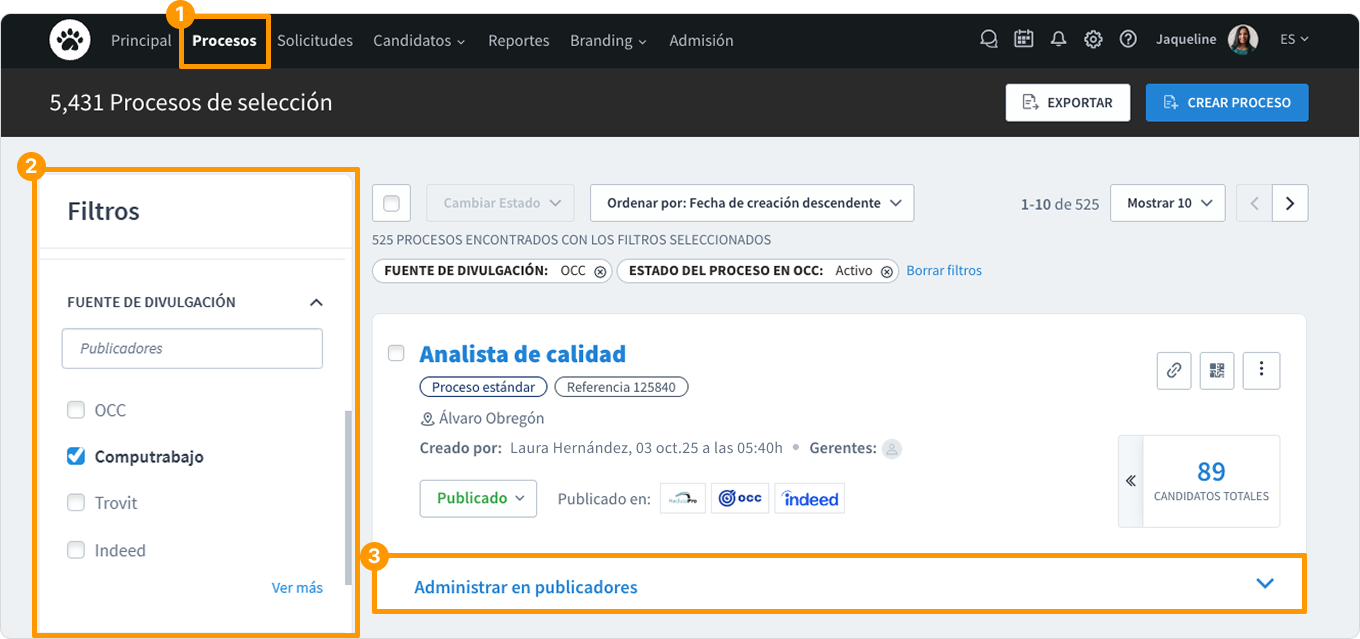Viewport: 1360px width, 639px height.
Task: Click the paw logo icon
Action: (x=70, y=40)
